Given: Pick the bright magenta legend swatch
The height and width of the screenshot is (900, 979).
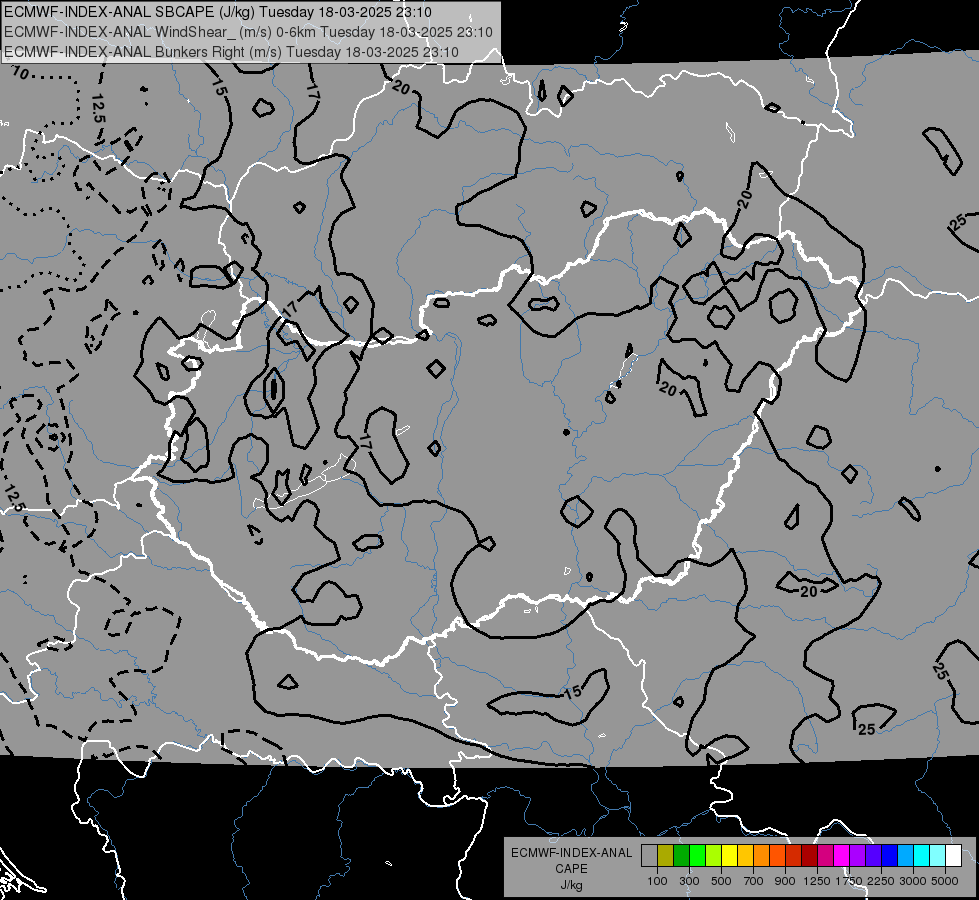Looking at the screenshot, I should tap(841, 855).
